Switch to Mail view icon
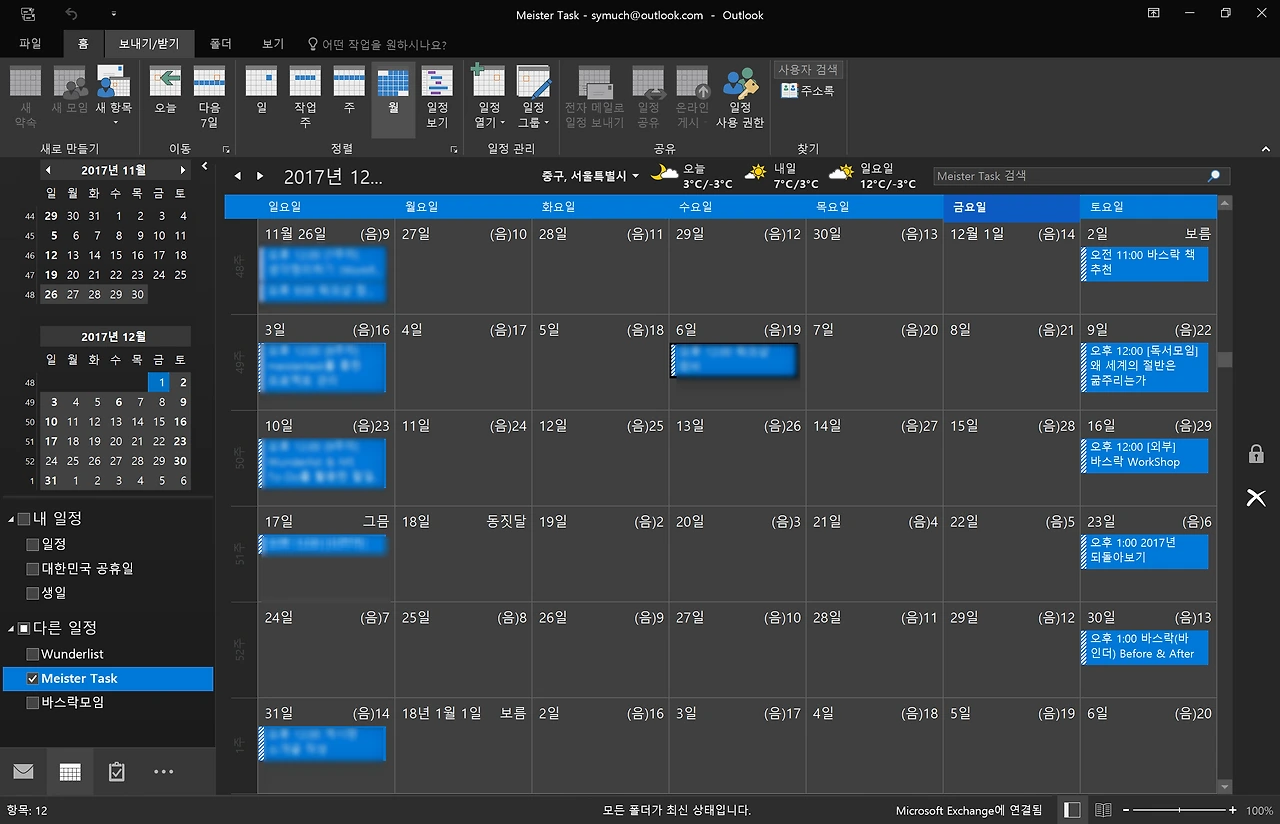This screenshot has width=1280, height=824. (23, 772)
